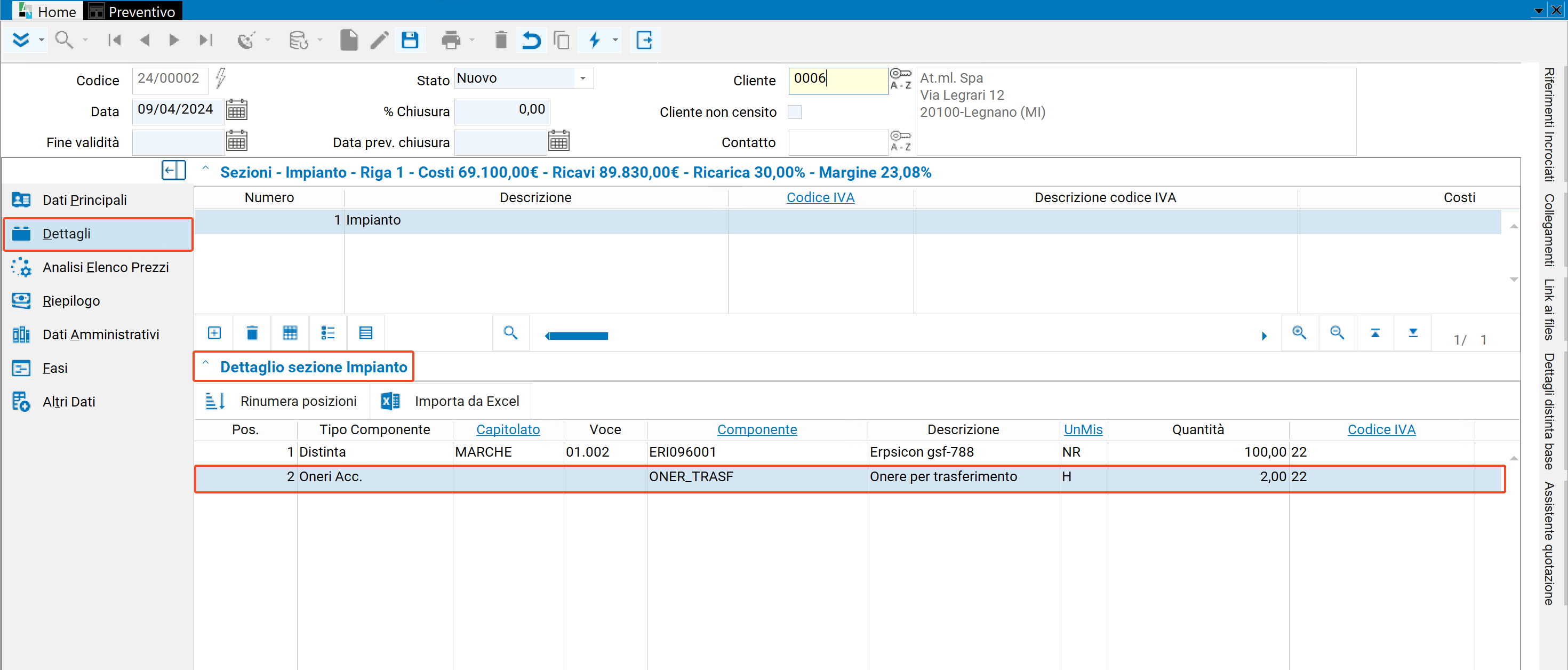Open Link ai files side tab
Image resolution: width=1568 pixels, height=670 pixels.
click(x=1549, y=309)
